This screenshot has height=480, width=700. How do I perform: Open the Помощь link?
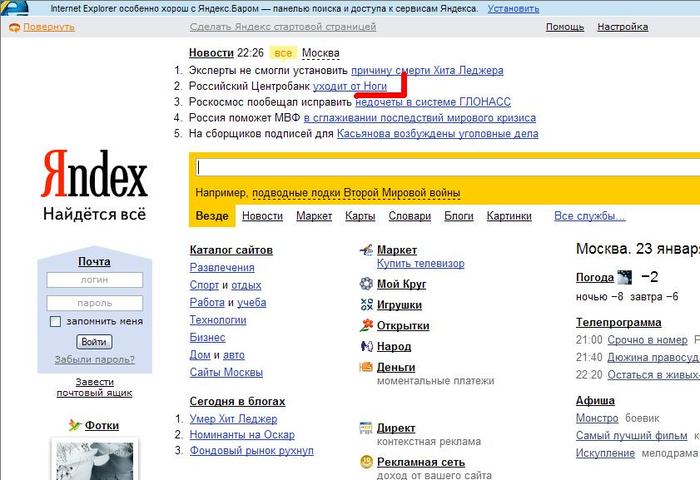tap(565, 27)
